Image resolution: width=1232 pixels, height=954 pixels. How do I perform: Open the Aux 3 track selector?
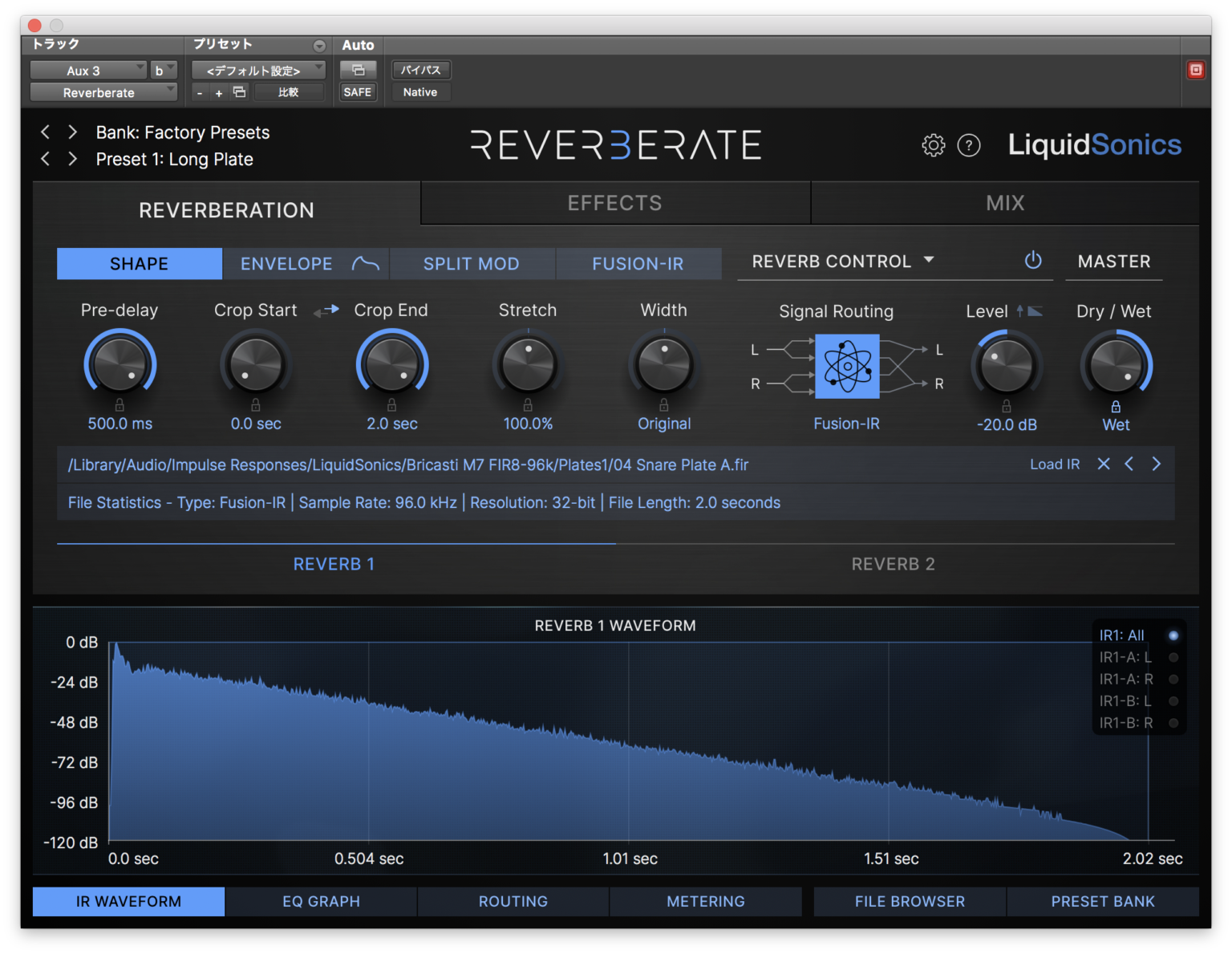click(88, 70)
